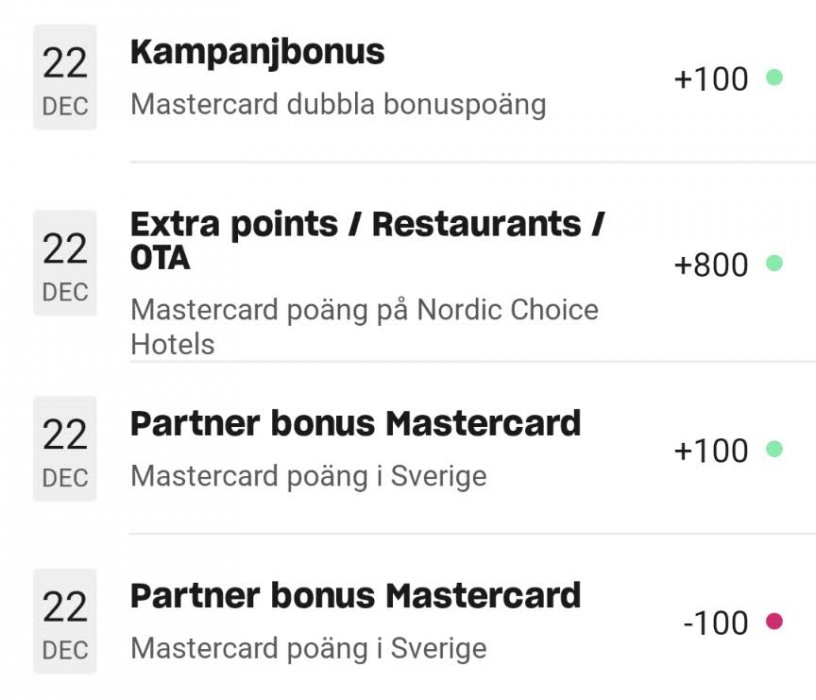This screenshot has height=700, width=816.
Task: Click the +800 points amount
Action: coord(711,265)
